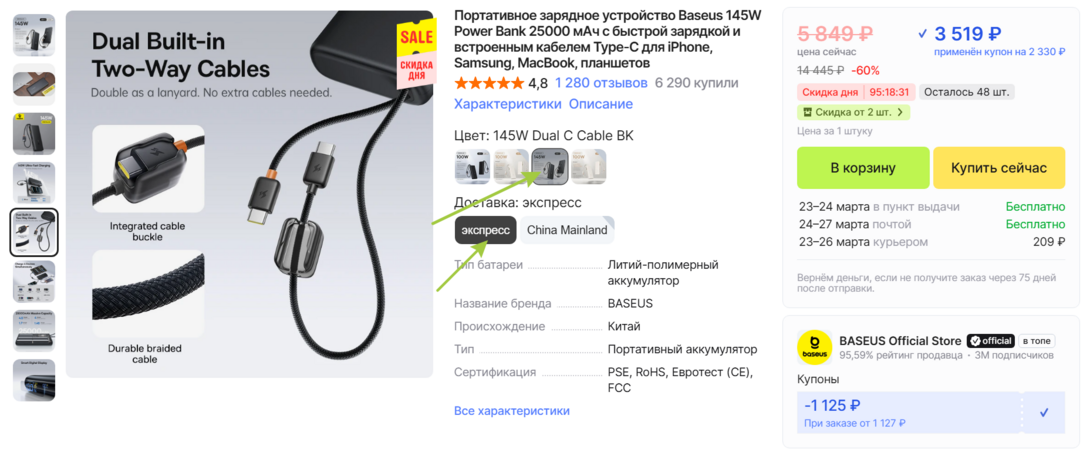Viewport: 1090px width, 463px height.
Task: Select the China Mainland delivery option
Action: coord(567,230)
